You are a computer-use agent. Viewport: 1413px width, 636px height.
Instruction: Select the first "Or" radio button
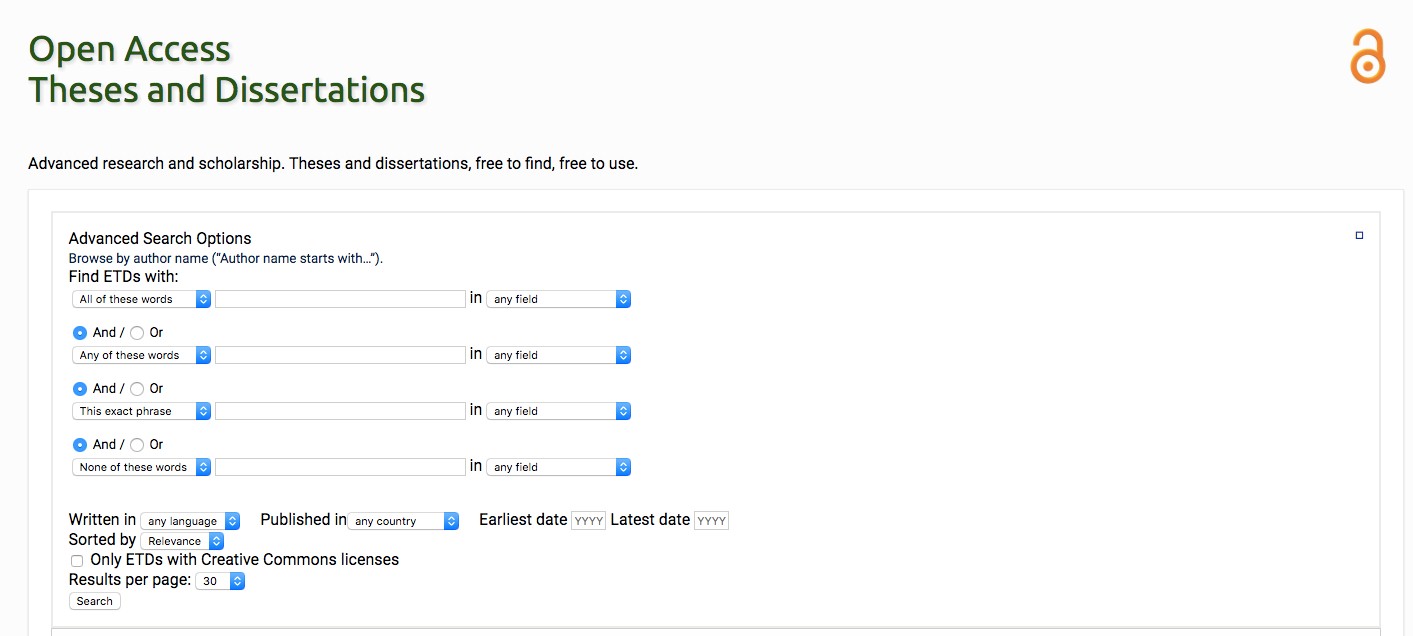(137, 333)
